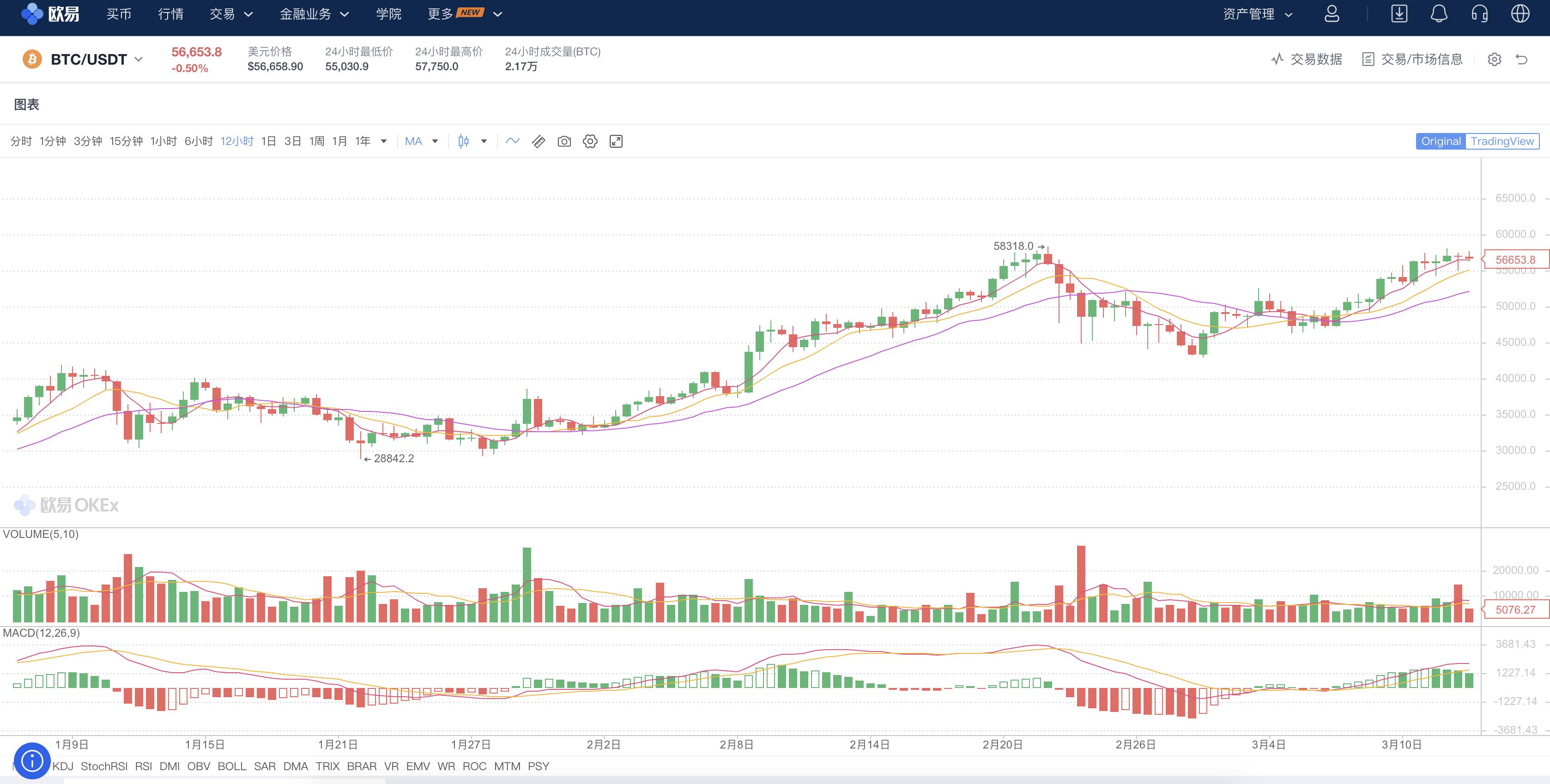Open chart settings gear in toolbar
This screenshot has height=784, width=1550.
click(x=590, y=141)
